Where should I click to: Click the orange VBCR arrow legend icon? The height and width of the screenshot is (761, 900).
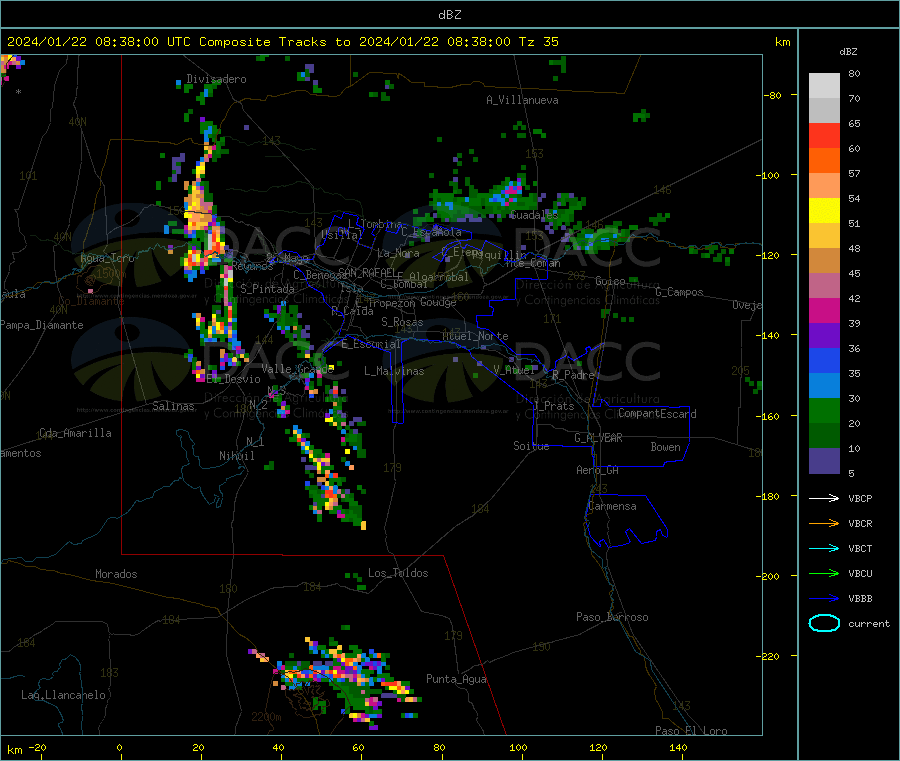(824, 523)
